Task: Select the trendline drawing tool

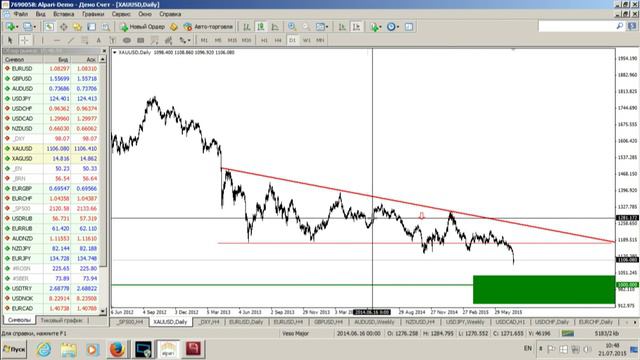Action: pos(71,40)
